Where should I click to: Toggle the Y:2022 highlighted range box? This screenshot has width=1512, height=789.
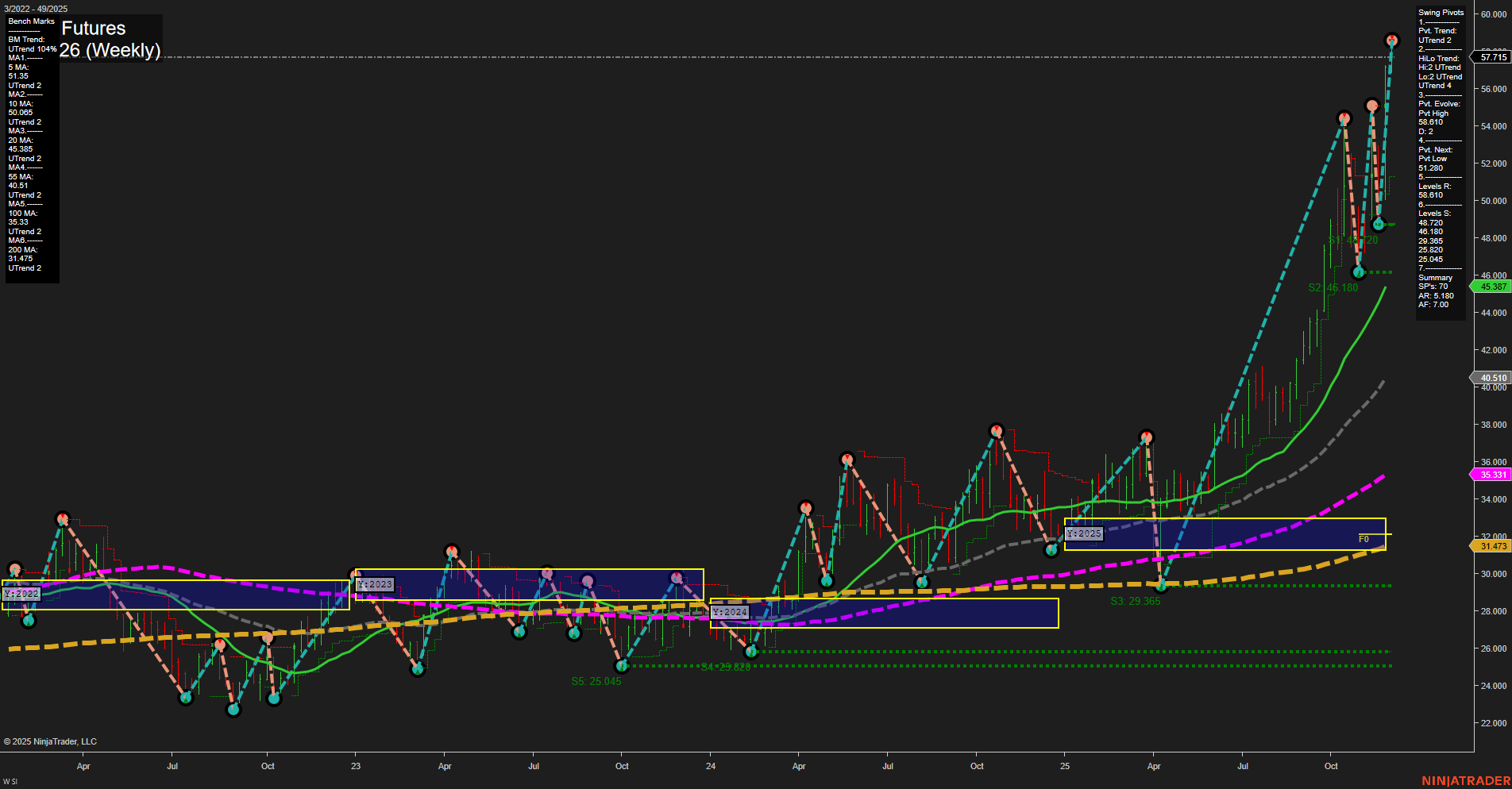click(x=21, y=594)
